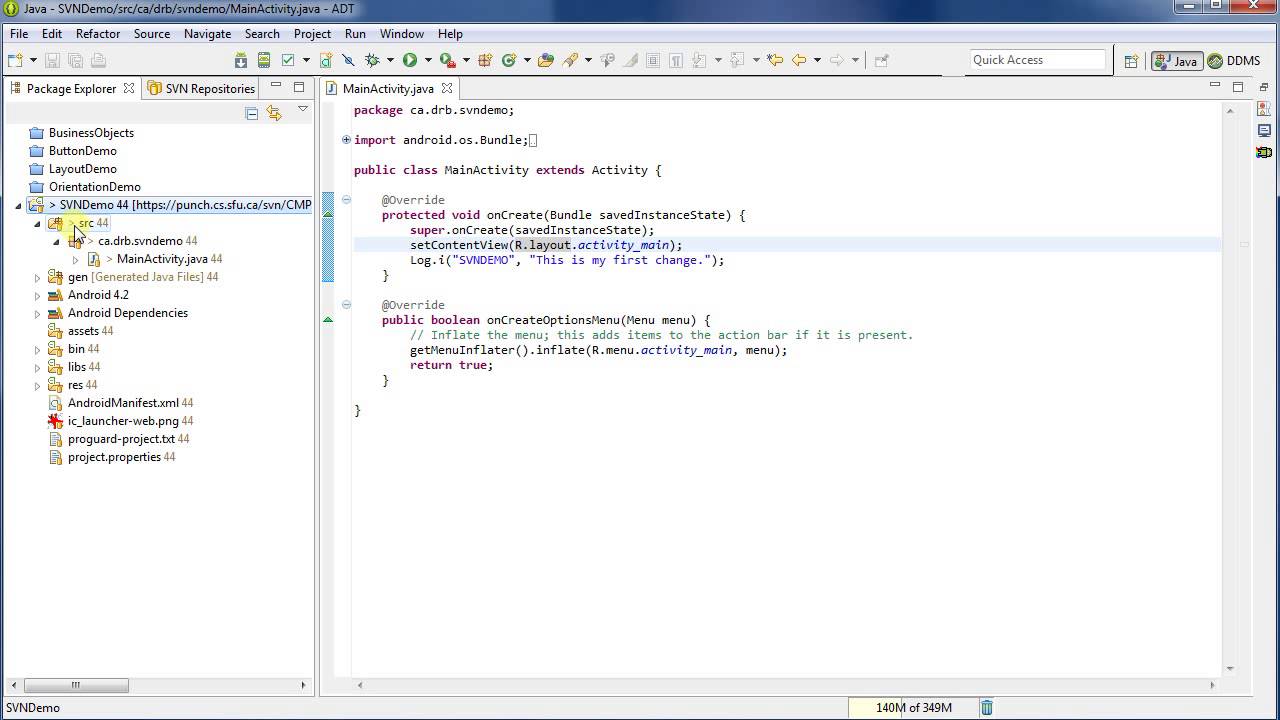Open the Navigate menu
This screenshot has height=720, width=1280.
(207, 34)
